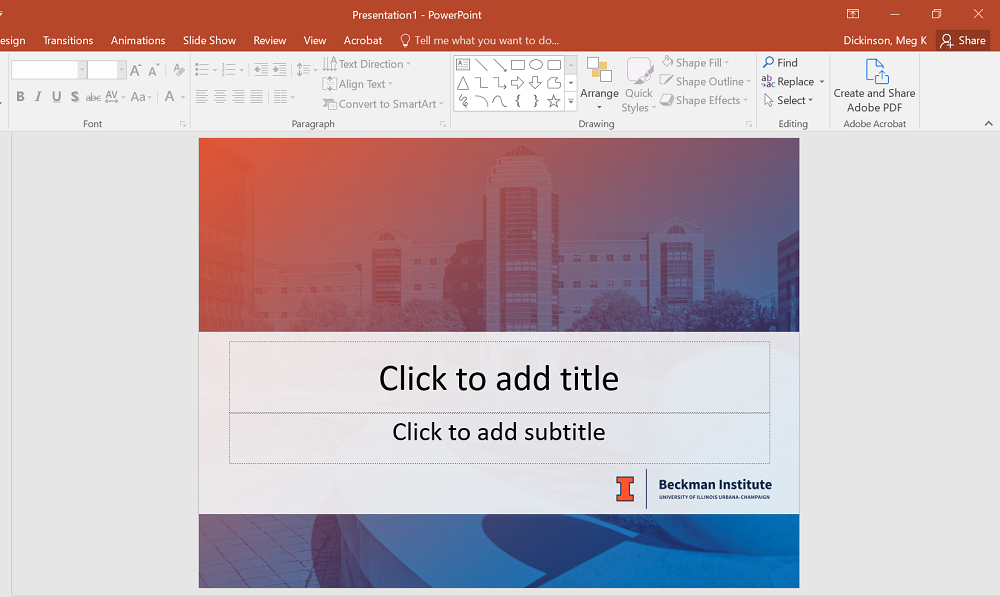Screen dimensions: 1000x597
Task: Switch to the Review tab
Action: click(x=270, y=40)
